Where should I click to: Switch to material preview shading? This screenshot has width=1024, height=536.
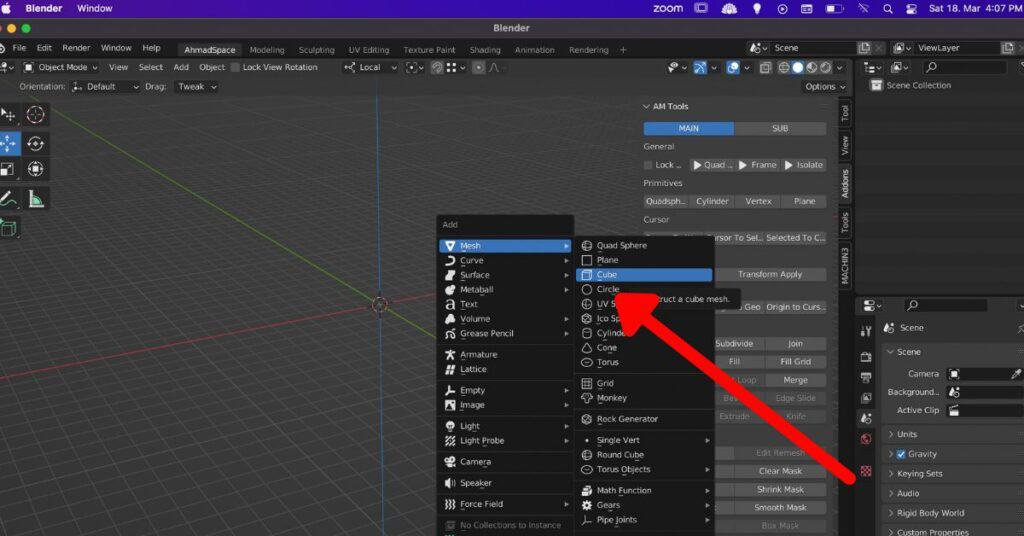tap(812, 67)
